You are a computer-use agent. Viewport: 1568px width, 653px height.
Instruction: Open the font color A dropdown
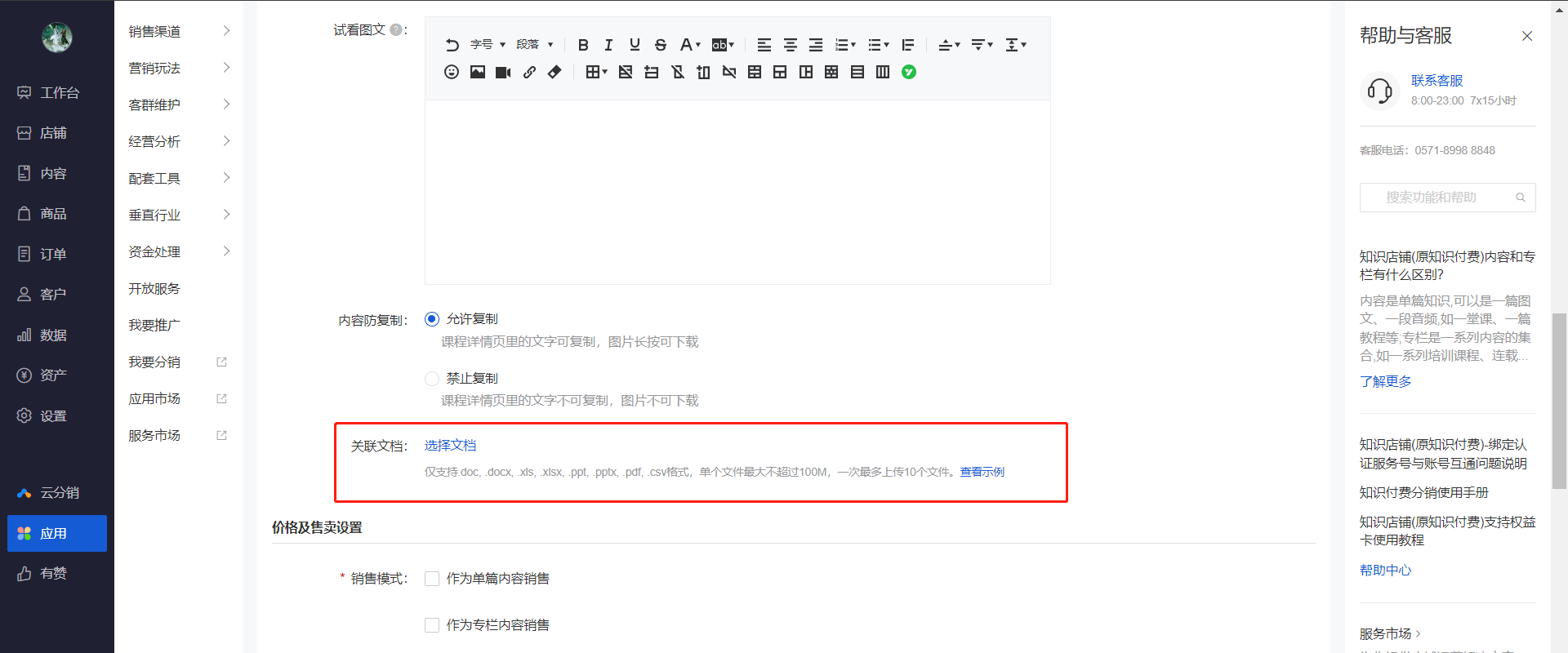point(690,45)
